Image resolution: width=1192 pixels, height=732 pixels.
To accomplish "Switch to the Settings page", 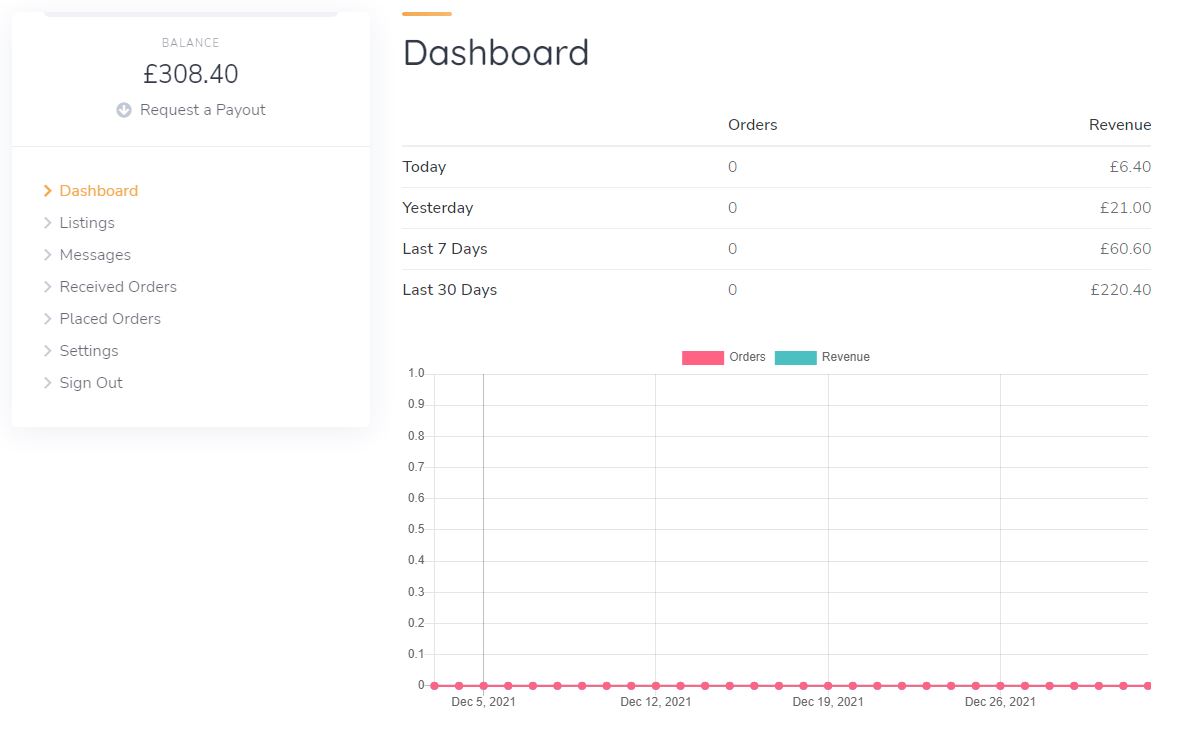I will click(x=89, y=350).
